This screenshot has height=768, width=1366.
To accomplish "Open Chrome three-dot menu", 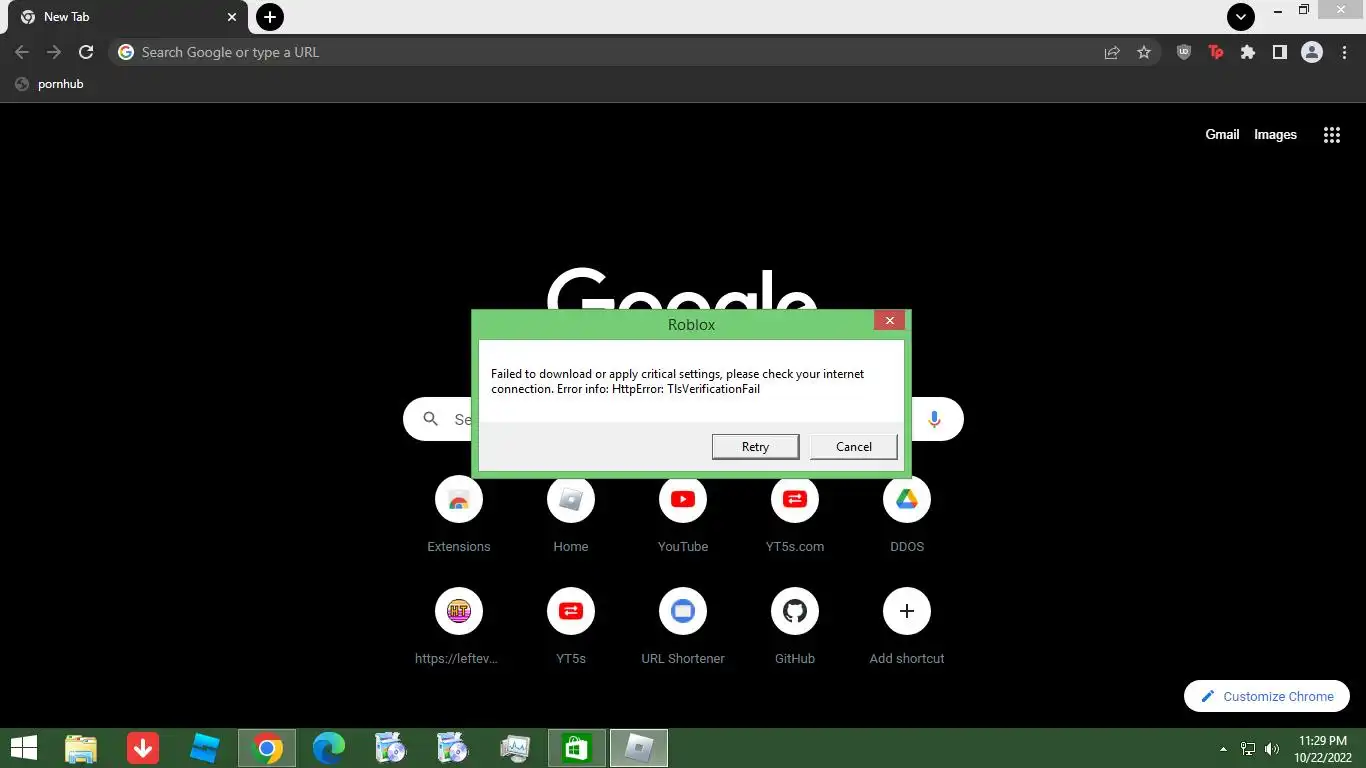I will click(x=1344, y=52).
